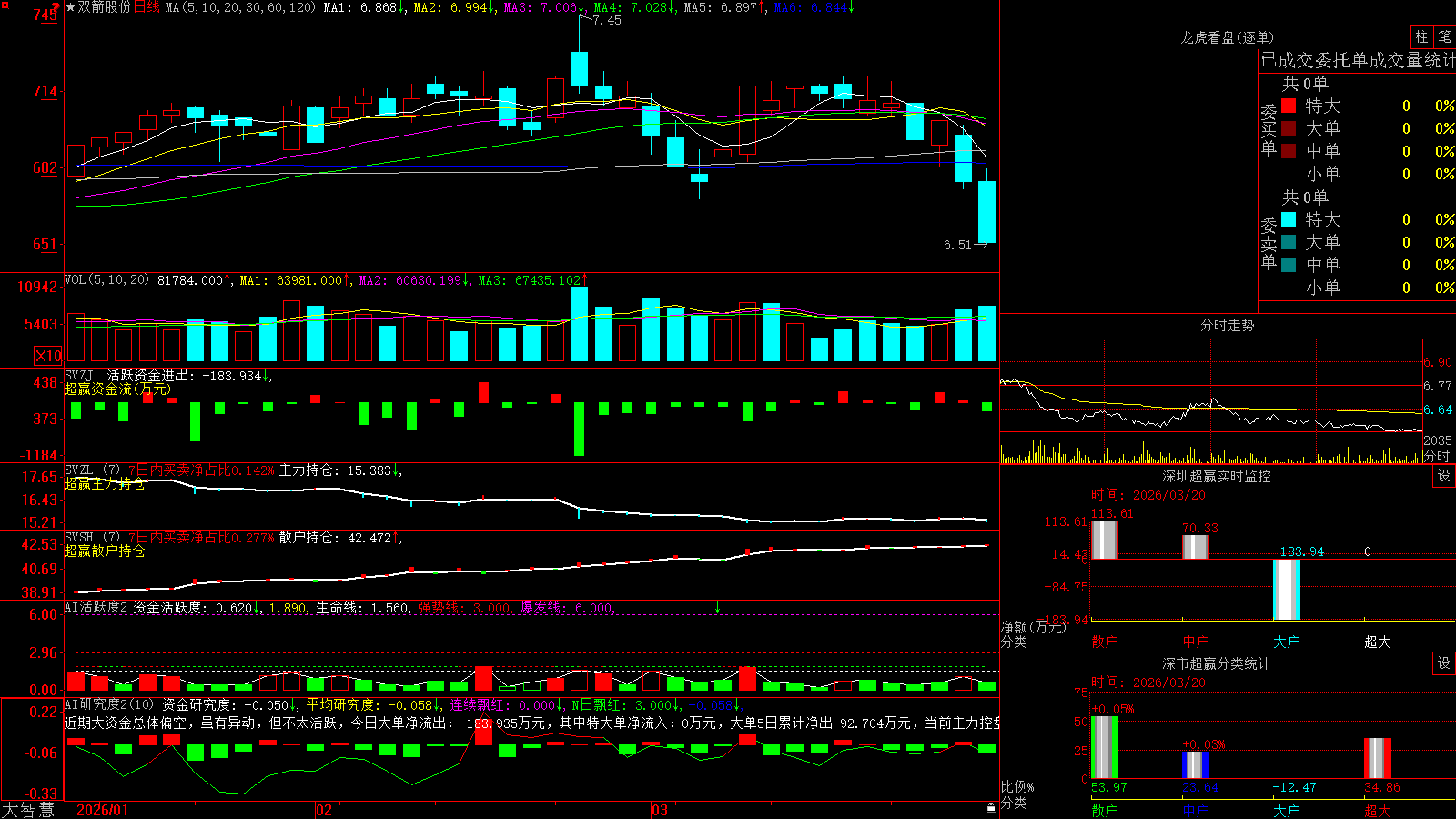Click red 超大 bar labeled 34.86
The width and height of the screenshot is (1456, 819).
[x=1378, y=759]
